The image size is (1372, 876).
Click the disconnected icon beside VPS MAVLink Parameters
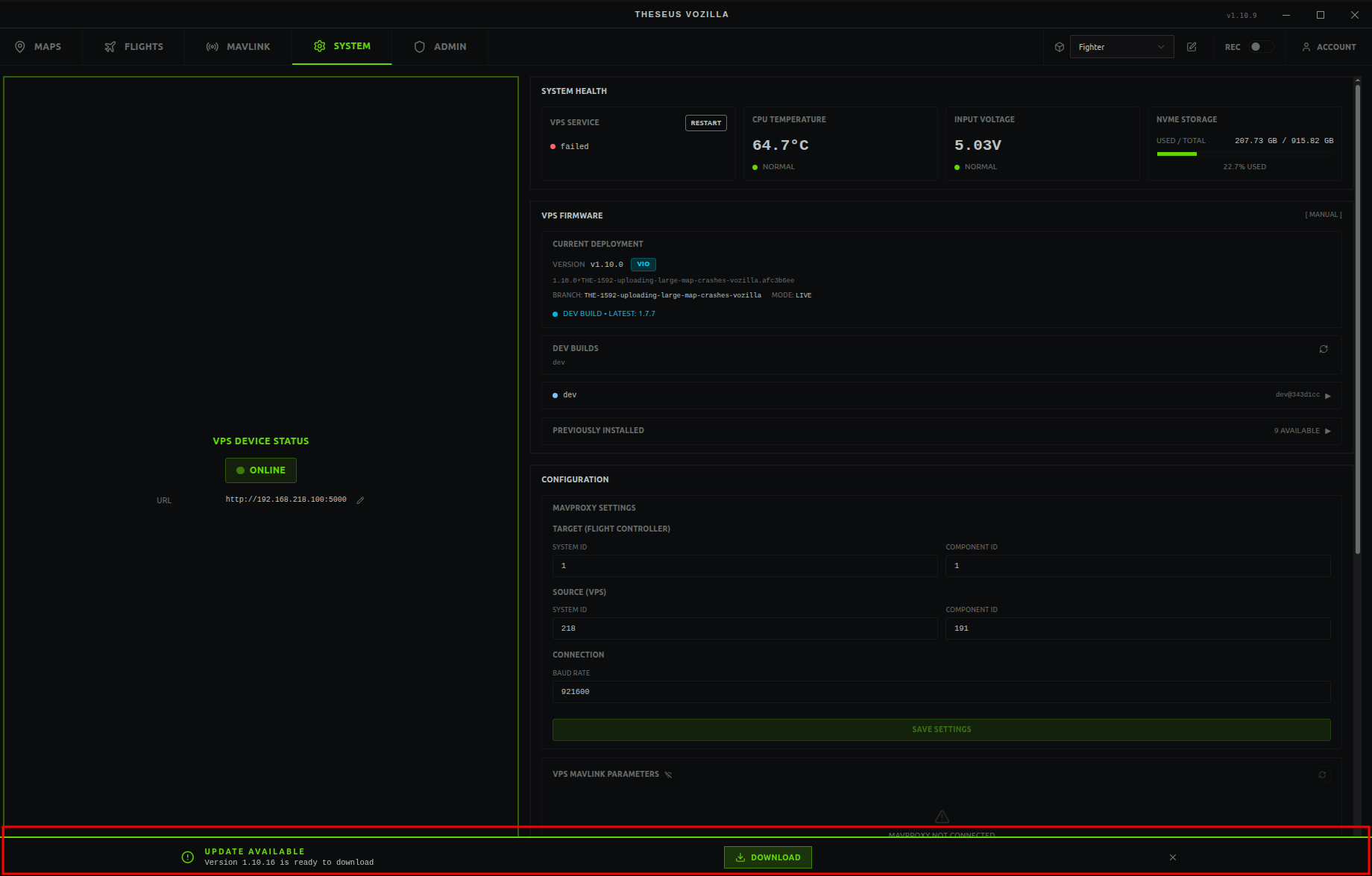tap(668, 775)
